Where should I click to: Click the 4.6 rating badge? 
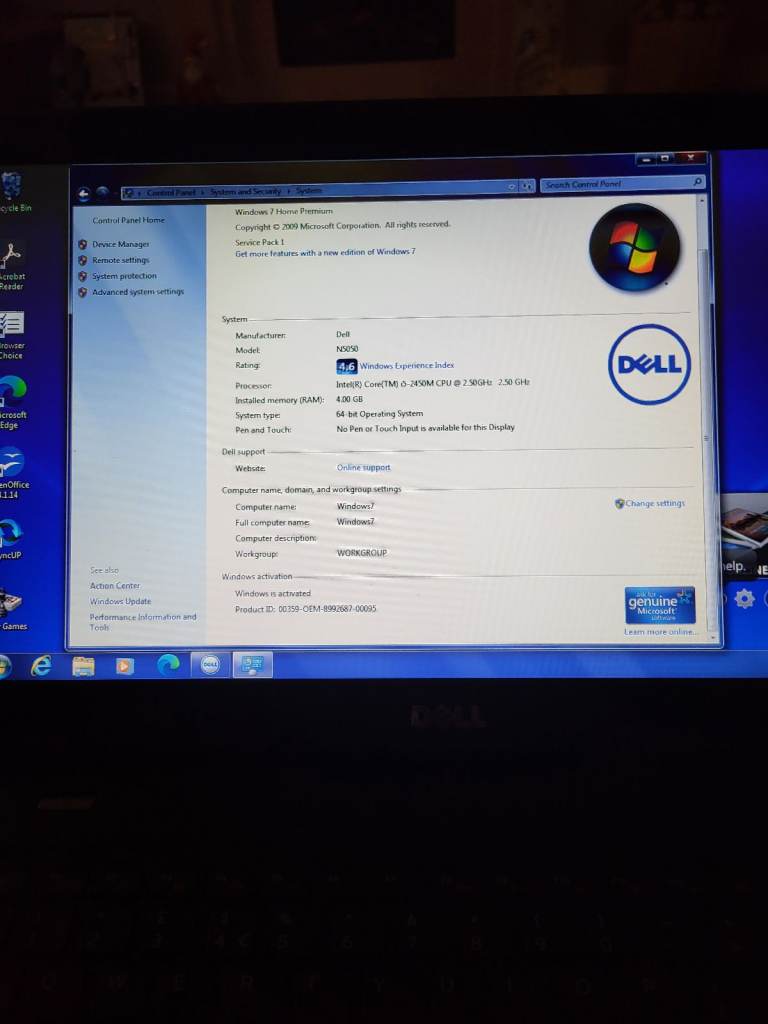(x=347, y=366)
